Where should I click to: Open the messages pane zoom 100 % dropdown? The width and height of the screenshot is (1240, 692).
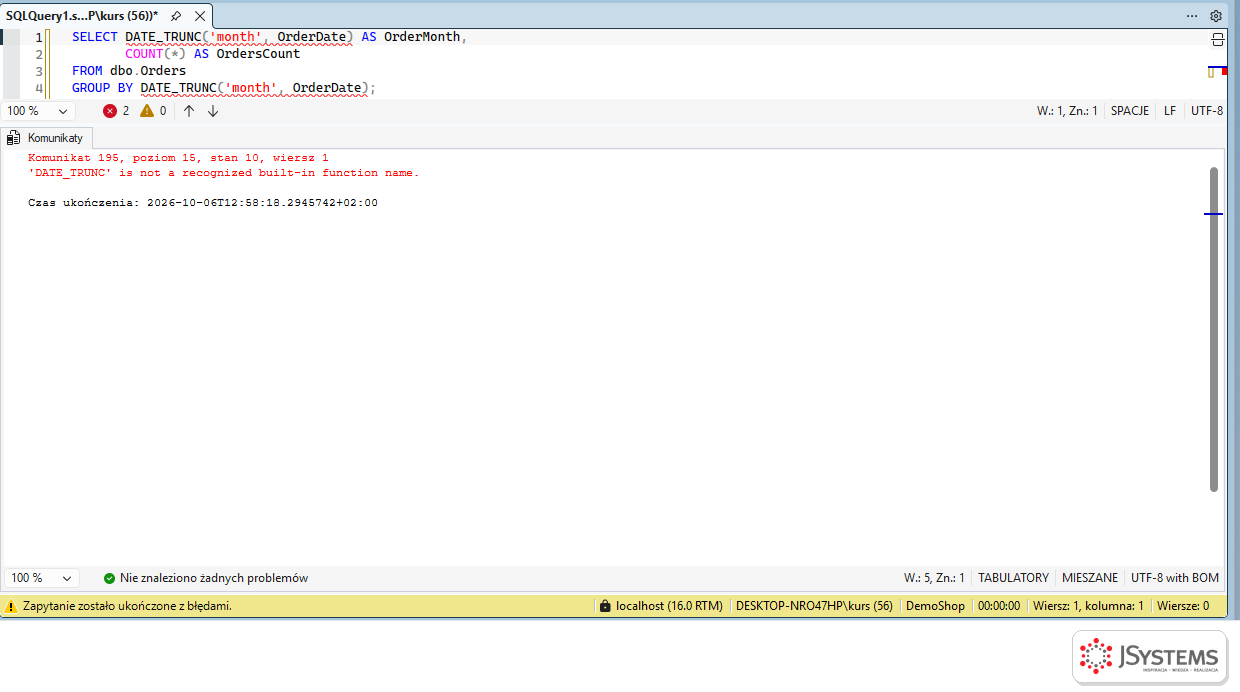coord(42,578)
